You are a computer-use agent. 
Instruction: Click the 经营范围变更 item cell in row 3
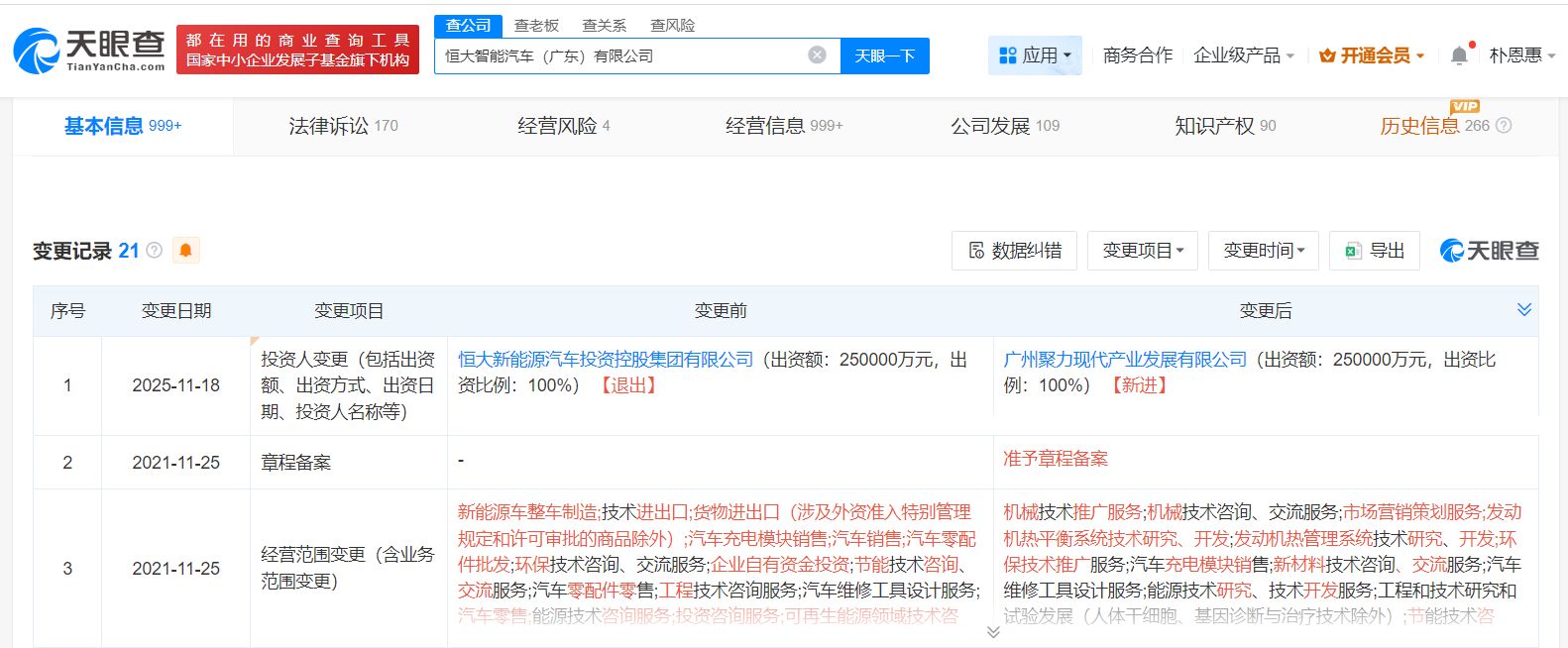(348, 568)
